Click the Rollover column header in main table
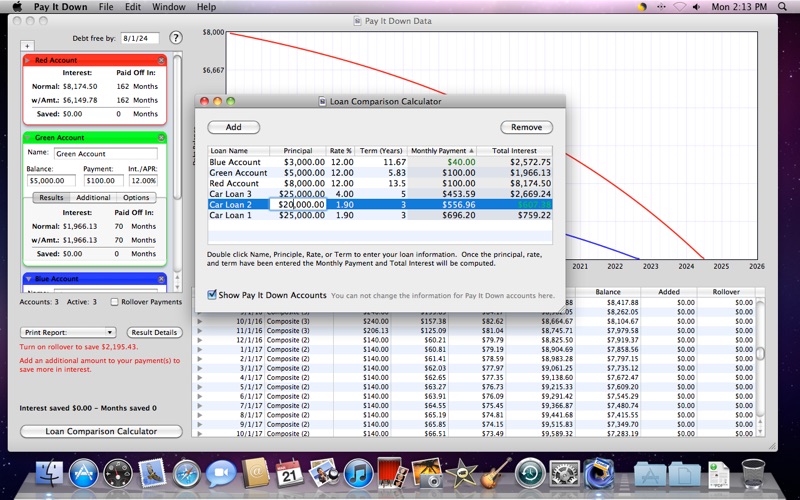 [x=726, y=292]
